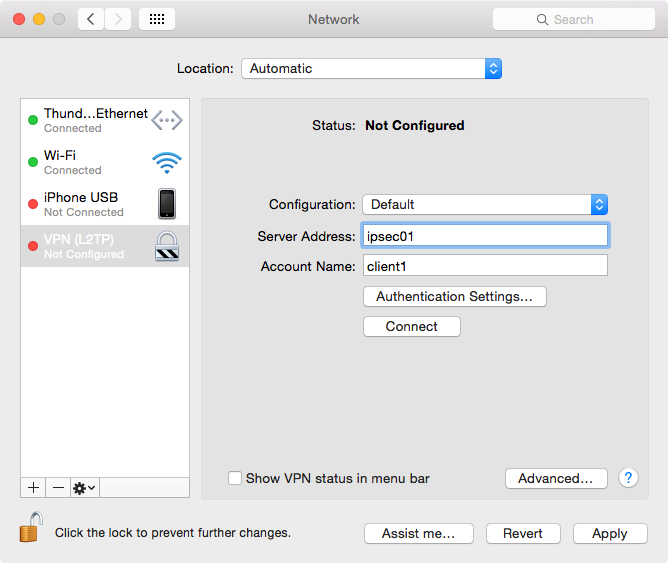Screen dimensions: 668x563
Task: Click the VPN lock icon
Action: tap(167, 246)
